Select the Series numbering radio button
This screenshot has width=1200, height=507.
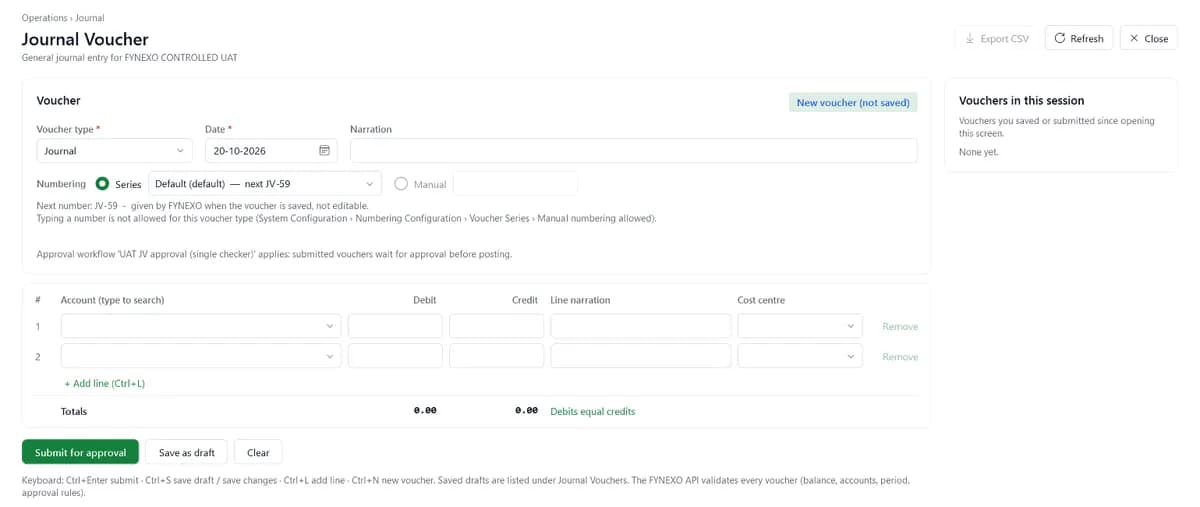click(x=102, y=184)
